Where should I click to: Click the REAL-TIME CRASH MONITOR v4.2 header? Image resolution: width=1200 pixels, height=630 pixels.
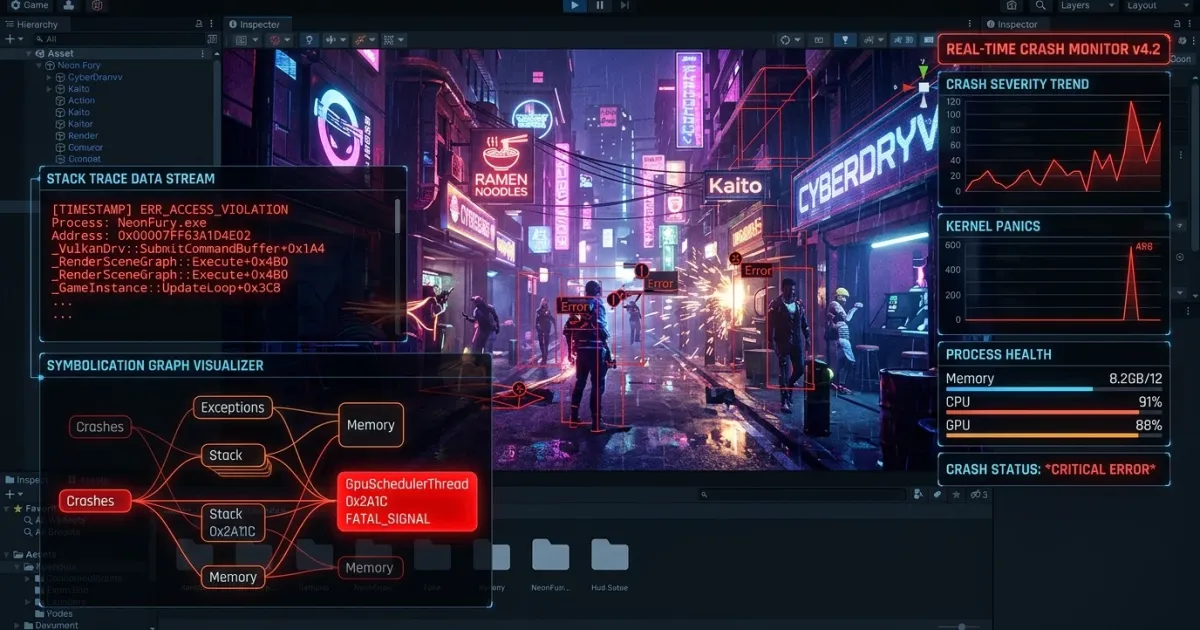[1053, 49]
